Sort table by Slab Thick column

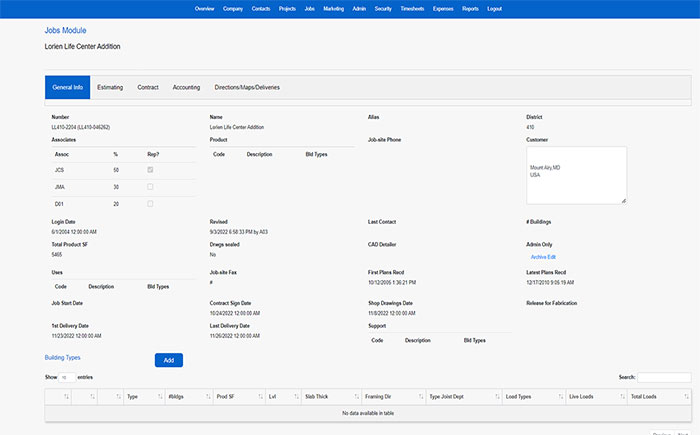331,397
